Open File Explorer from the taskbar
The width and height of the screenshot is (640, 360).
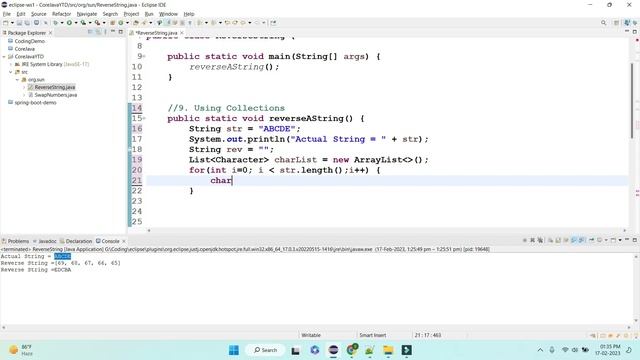pyautogui.click(x=388, y=350)
